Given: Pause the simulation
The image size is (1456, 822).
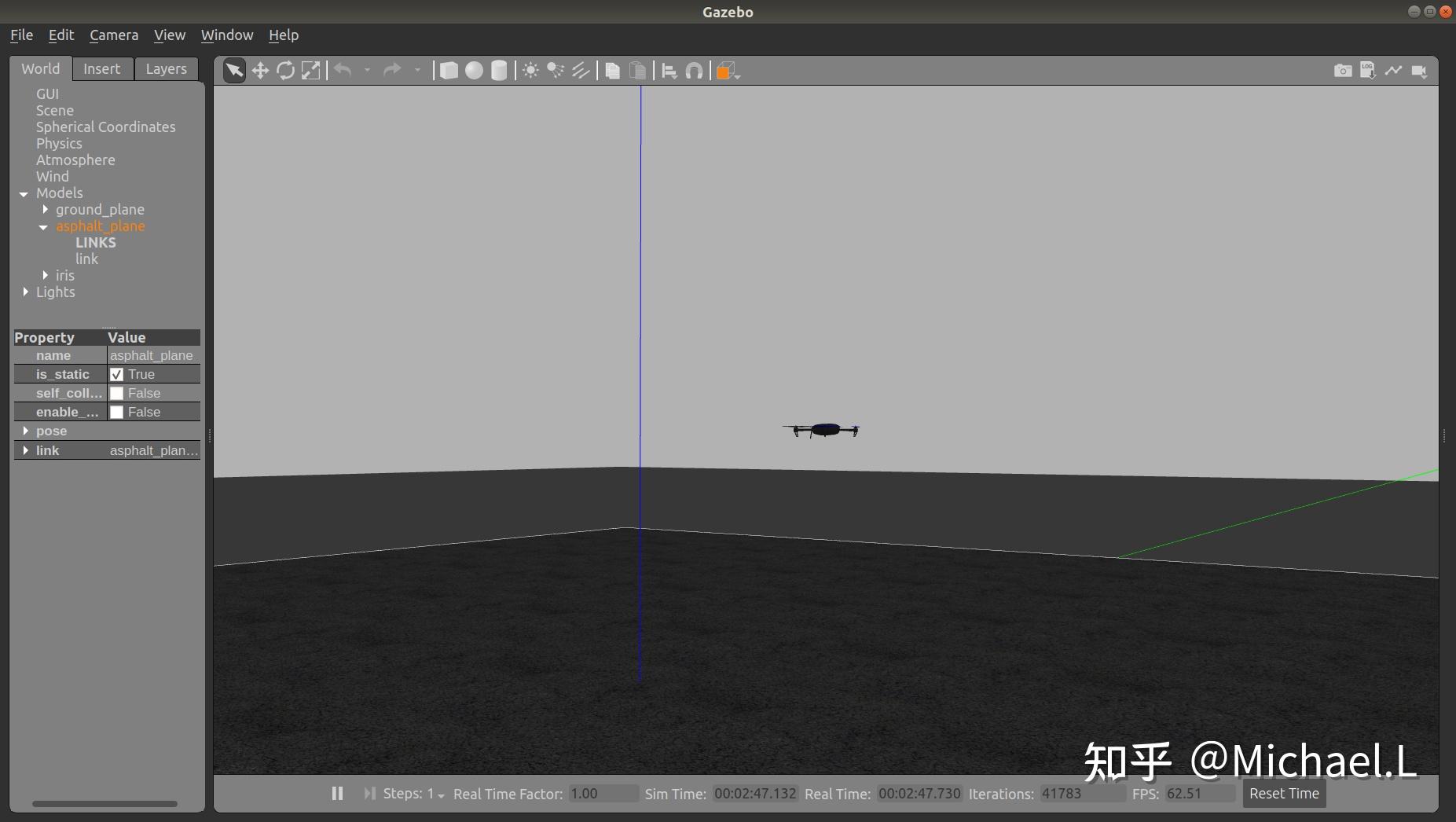Looking at the screenshot, I should coord(337,794).
